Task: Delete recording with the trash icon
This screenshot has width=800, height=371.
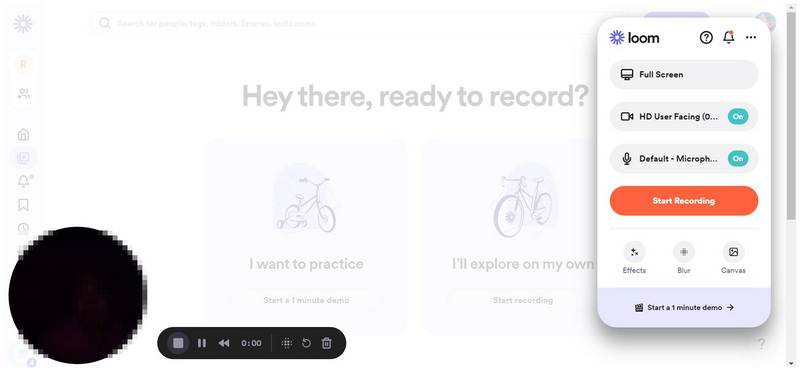Action: click(x=327, y=343)
